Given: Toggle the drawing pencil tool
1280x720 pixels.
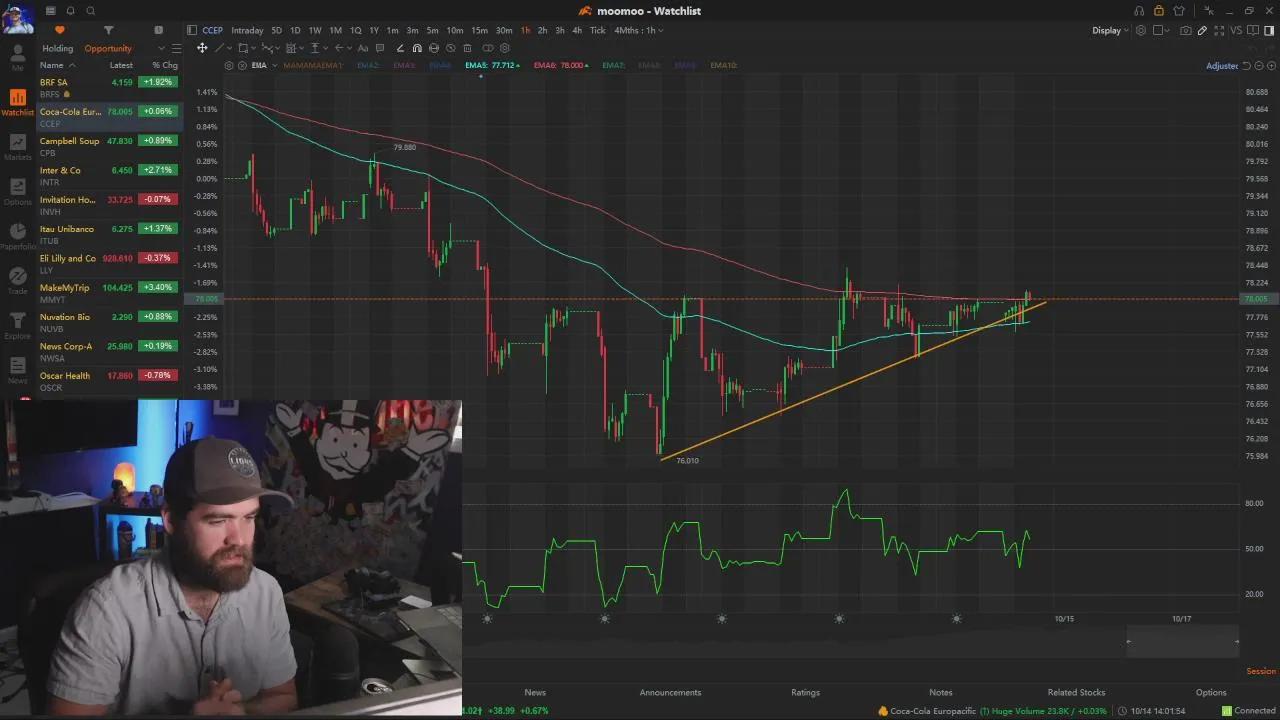Looking at the screenshot, I should point(1202,30).
